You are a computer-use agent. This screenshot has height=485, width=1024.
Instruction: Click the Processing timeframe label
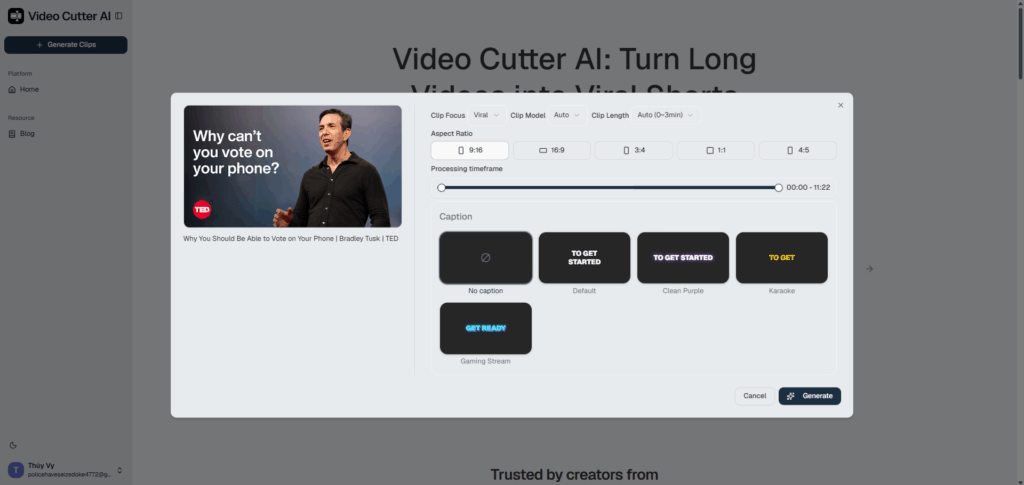tap(467, 169)
